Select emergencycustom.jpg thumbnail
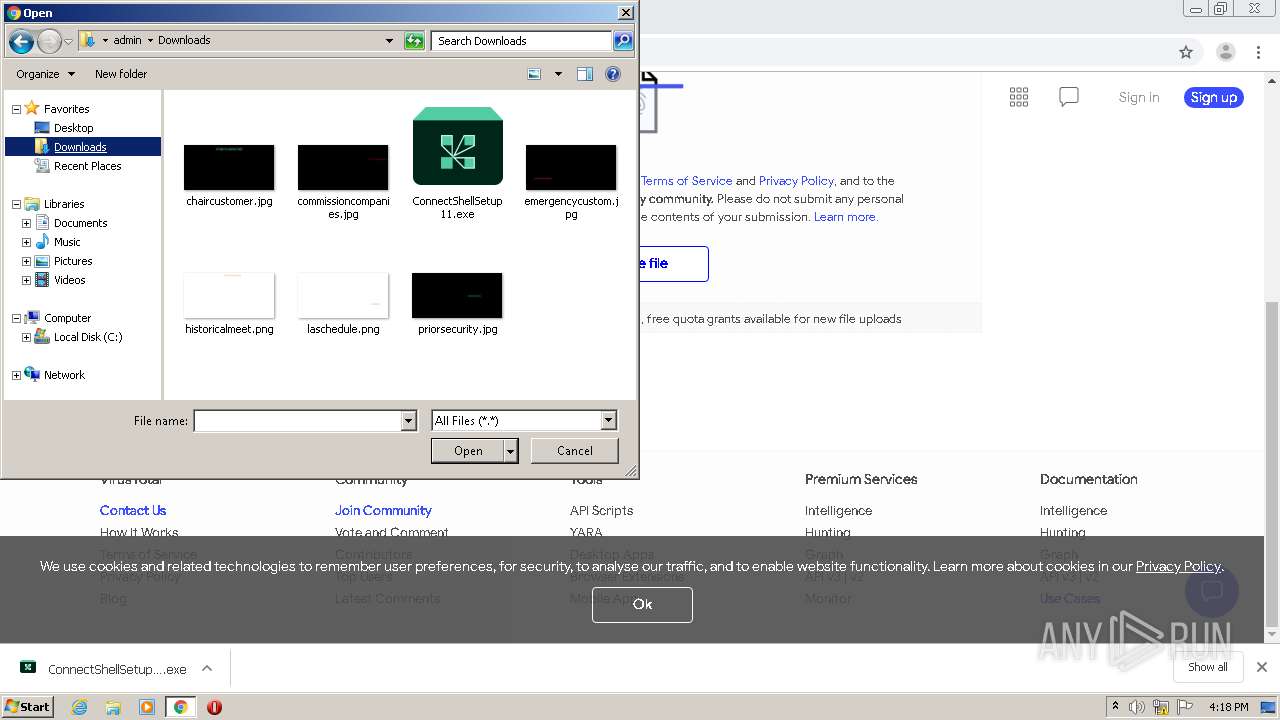1280x720 pixels. pyautogui.click(x=571, y=167)
